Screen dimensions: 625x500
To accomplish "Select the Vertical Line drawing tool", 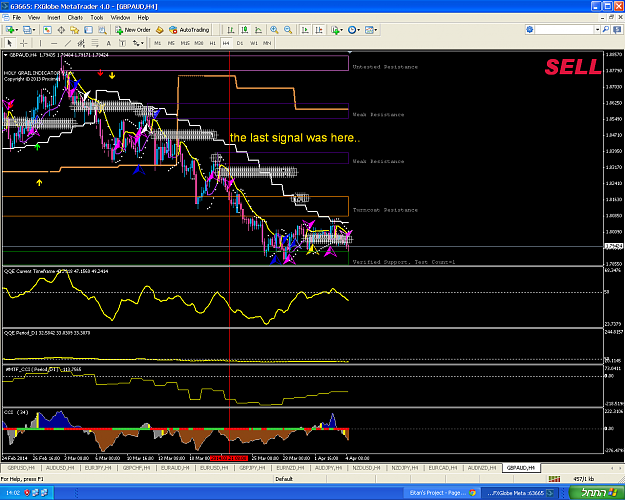I will point(40,43).
